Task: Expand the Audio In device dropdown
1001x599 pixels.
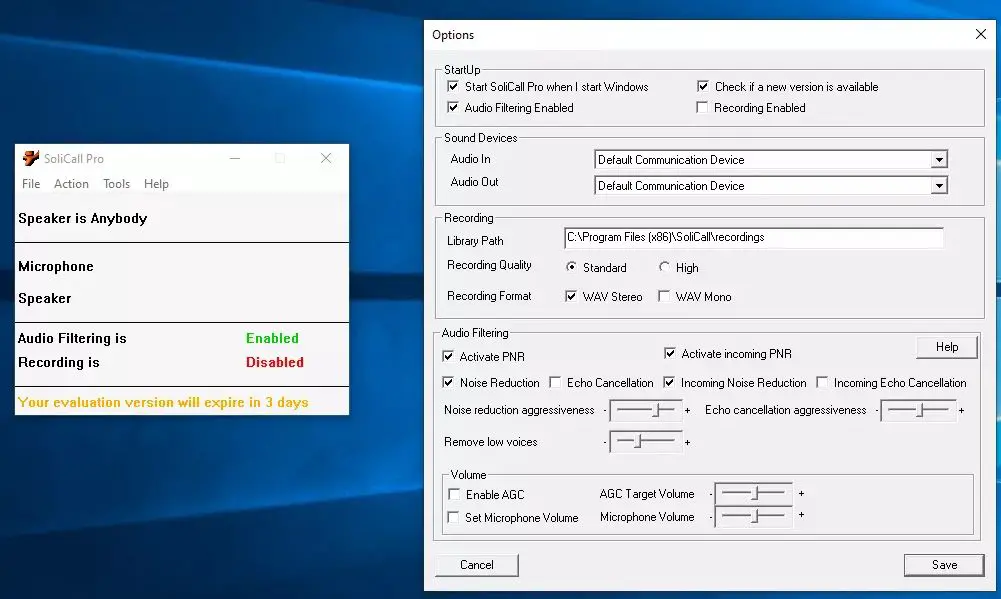Action: click(x=939, y=160)
